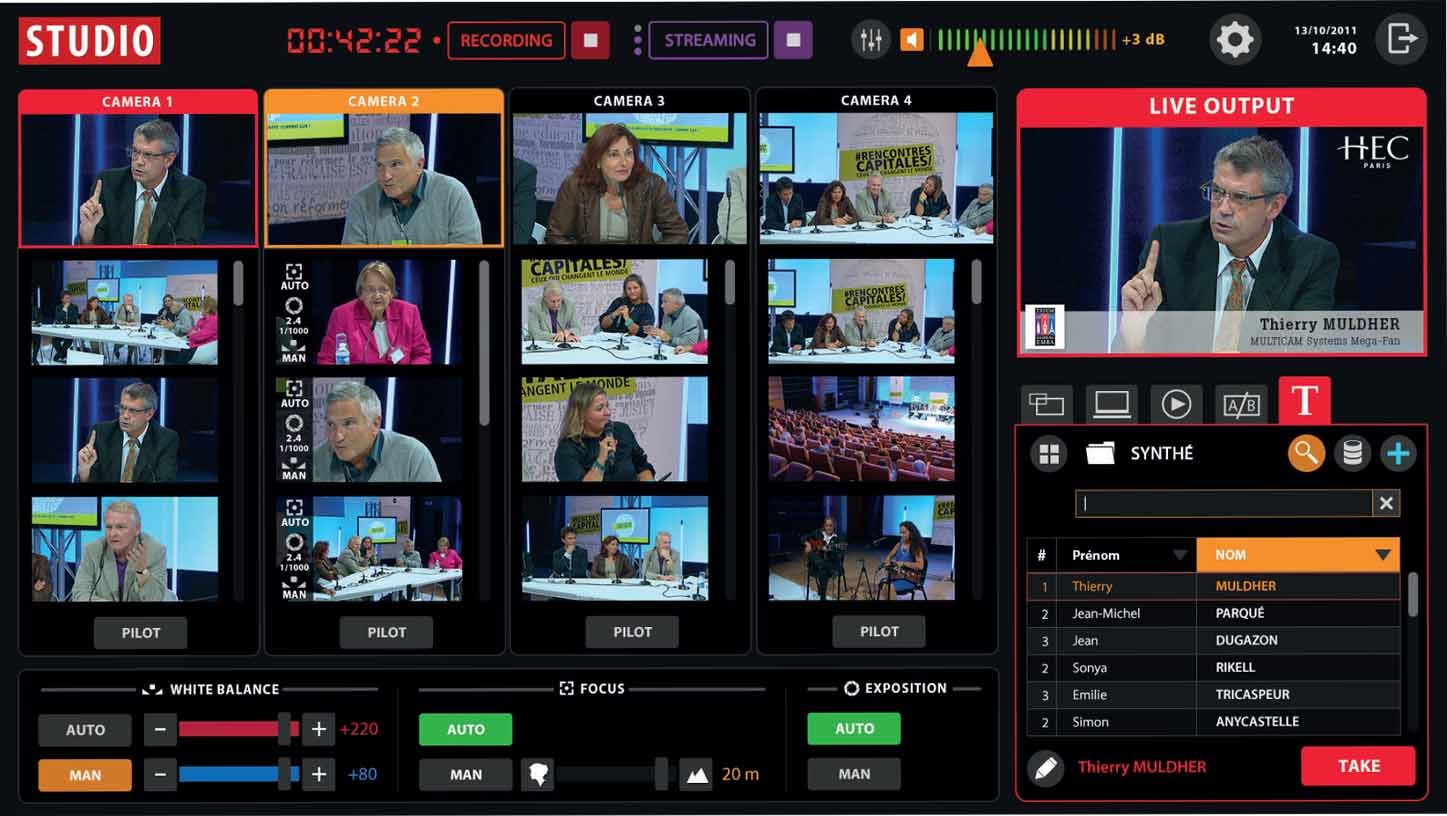Mute audio with the orange speaker icon

(911, 40)
